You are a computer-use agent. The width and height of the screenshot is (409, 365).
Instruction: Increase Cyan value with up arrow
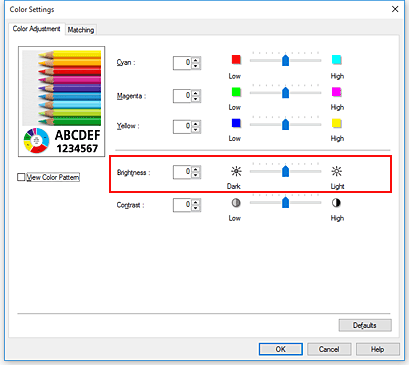(196, 60)
